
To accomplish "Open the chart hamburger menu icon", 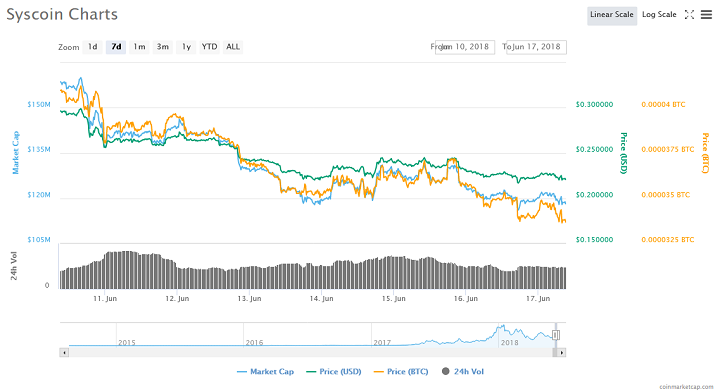I will (x=706, y=15).
